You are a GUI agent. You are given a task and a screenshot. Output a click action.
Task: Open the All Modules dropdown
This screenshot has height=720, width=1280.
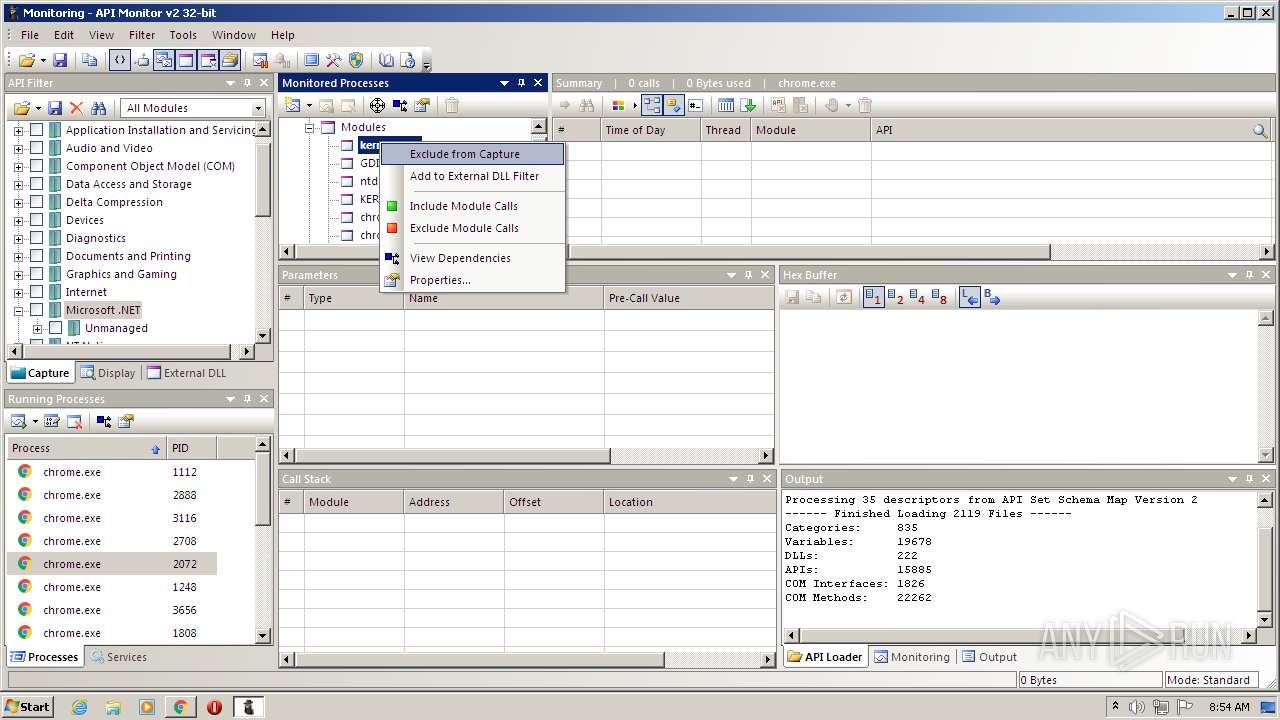tap(258, 108)
